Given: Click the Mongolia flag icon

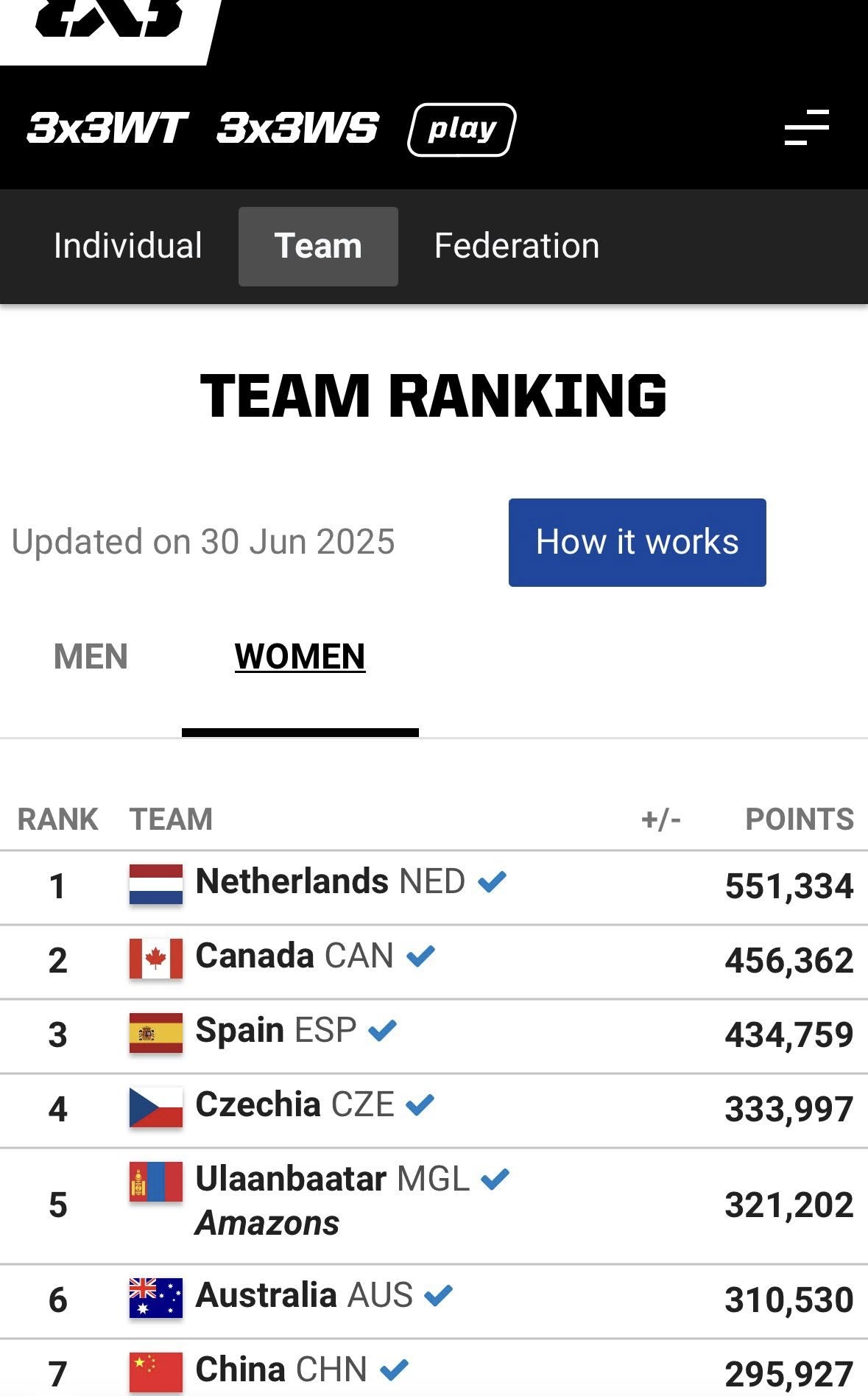Looking at the screenshot, I should pyautogui.click(x=156, y=1182).
